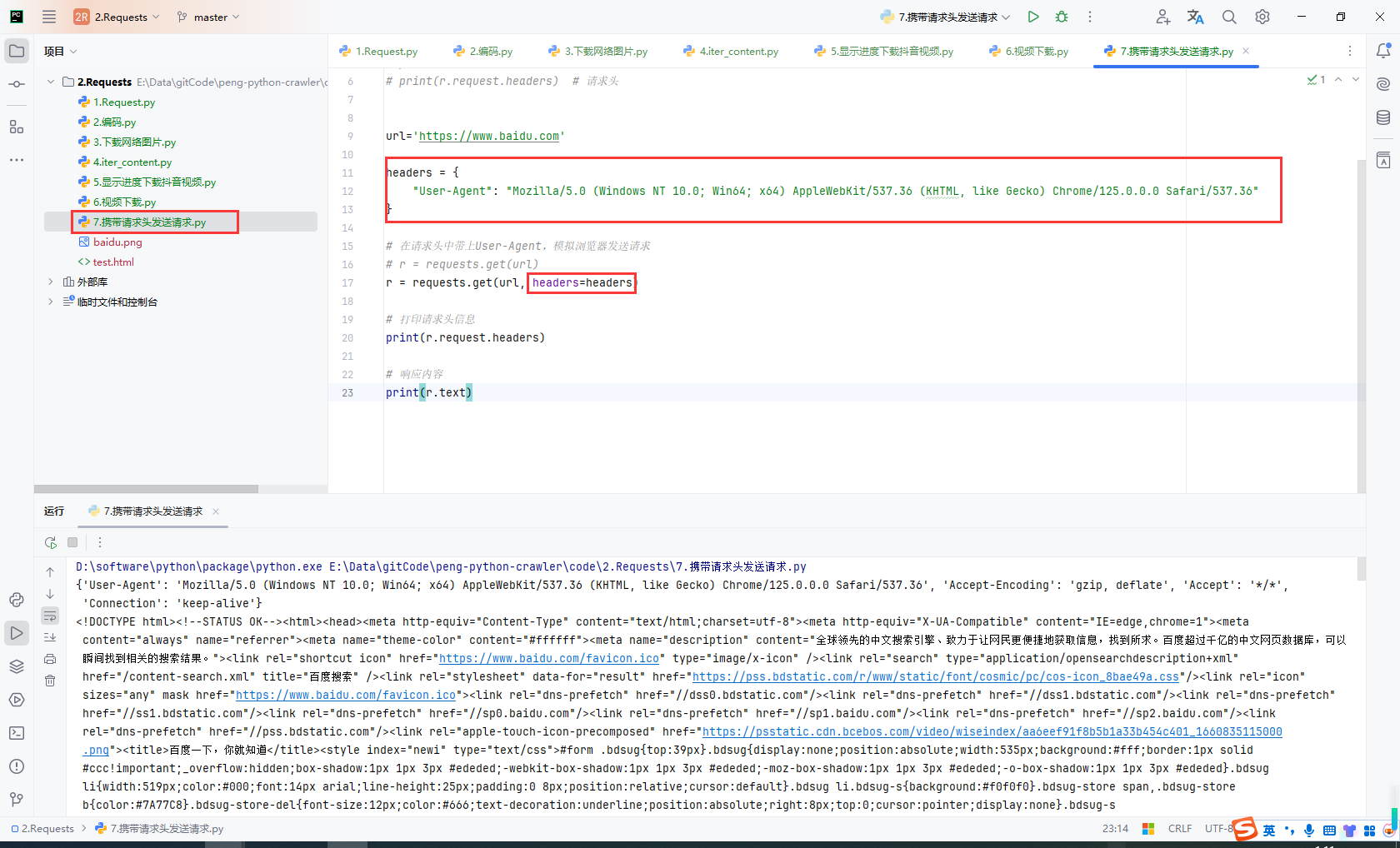Open the Commit tool window icon

click(17, 84)
